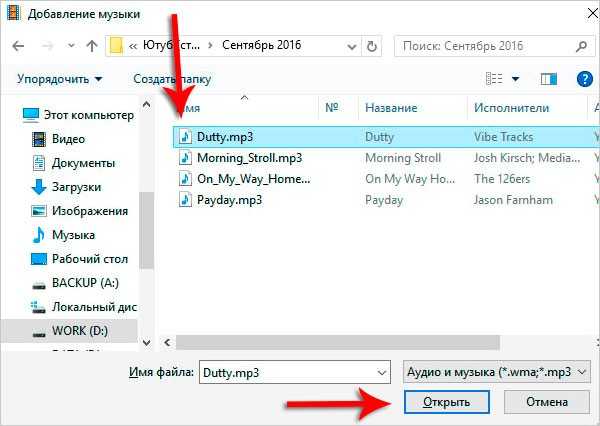Click the Изображения picture icon

(x=39, y=211)
